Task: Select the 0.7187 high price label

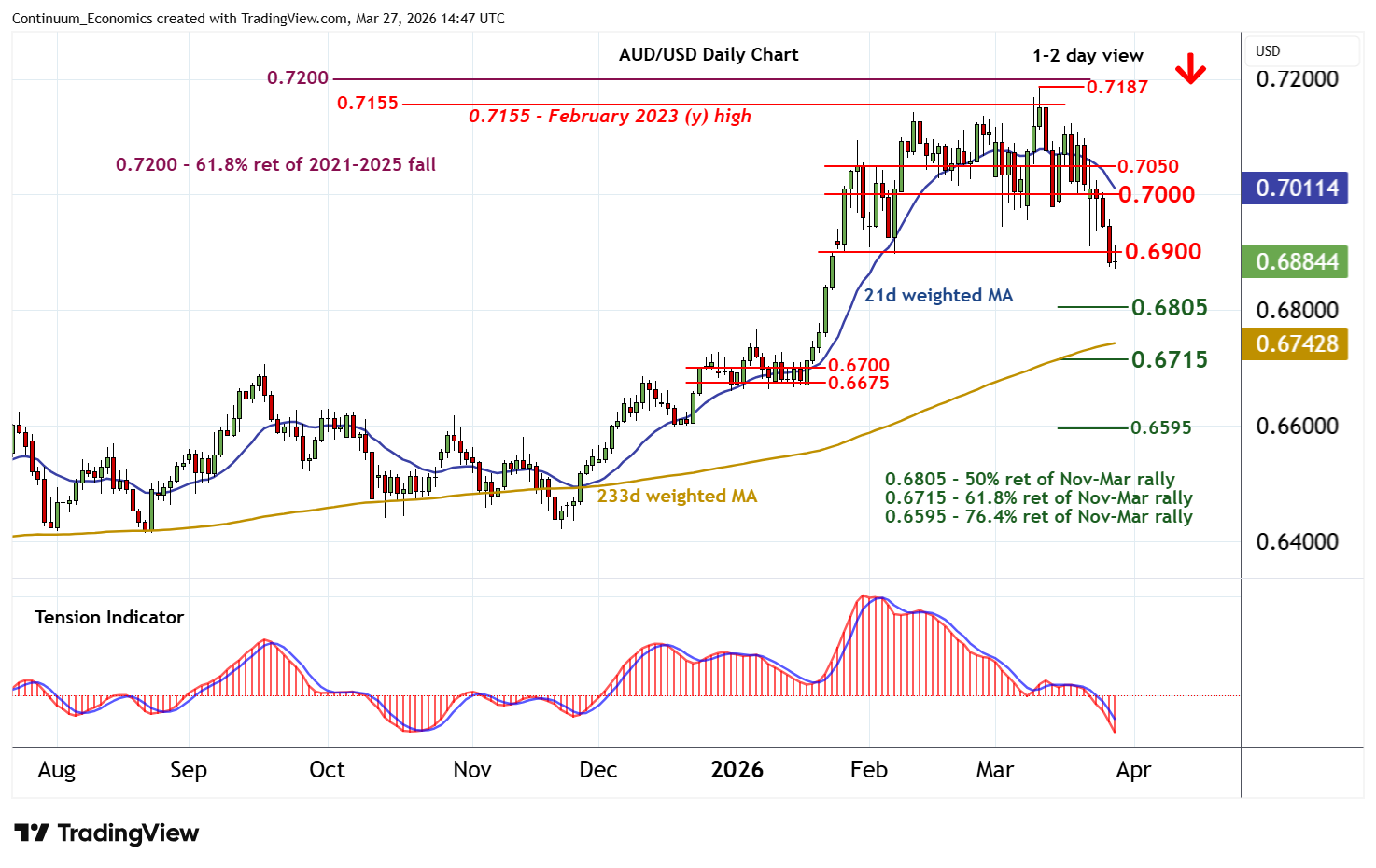Action: [1116, 87]
